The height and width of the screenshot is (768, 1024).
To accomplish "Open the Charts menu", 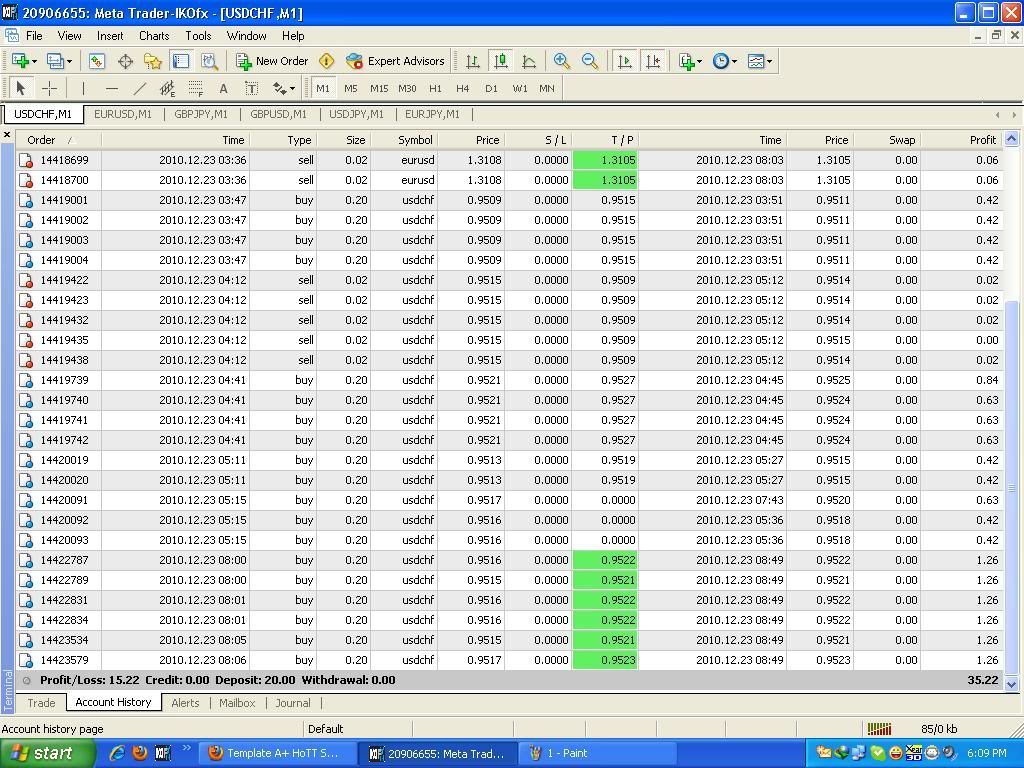I will (x=154, y=36).
